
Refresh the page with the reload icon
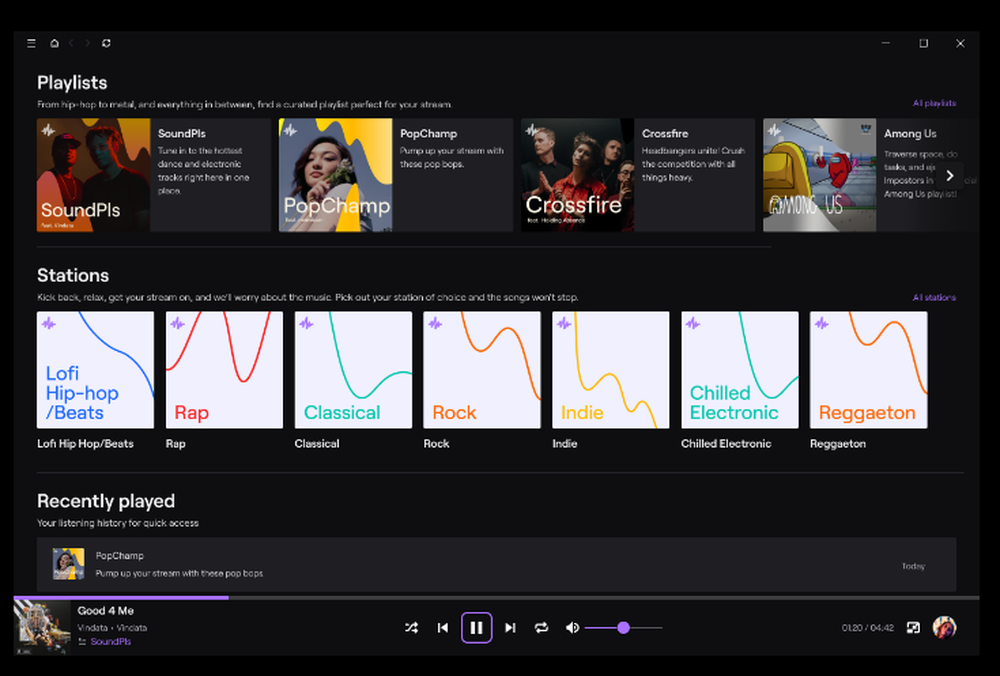(106, 43)
